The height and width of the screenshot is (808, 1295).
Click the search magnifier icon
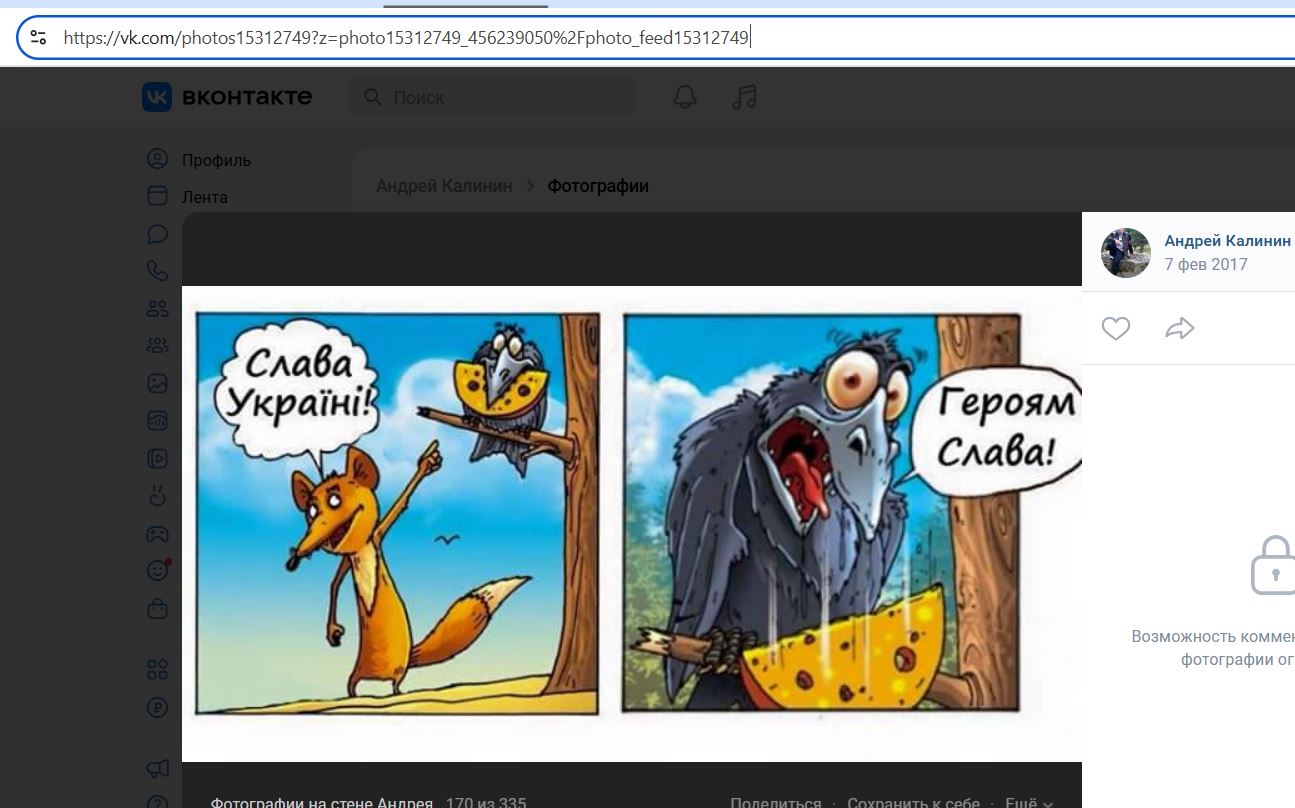pyautogui.click(x=373, y=97)
